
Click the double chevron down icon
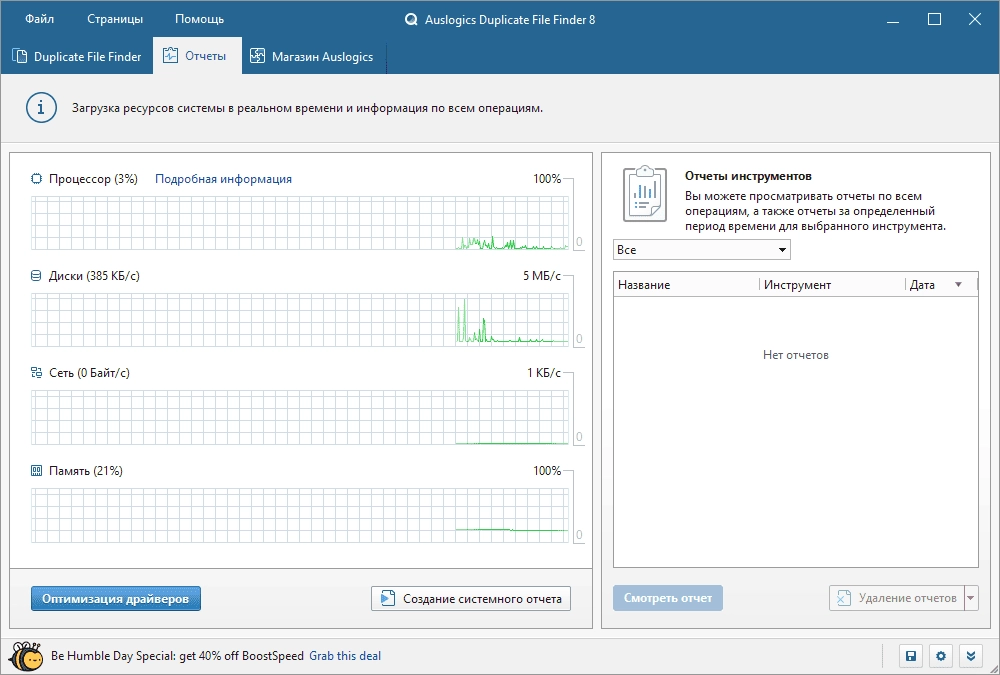point(971,656)
